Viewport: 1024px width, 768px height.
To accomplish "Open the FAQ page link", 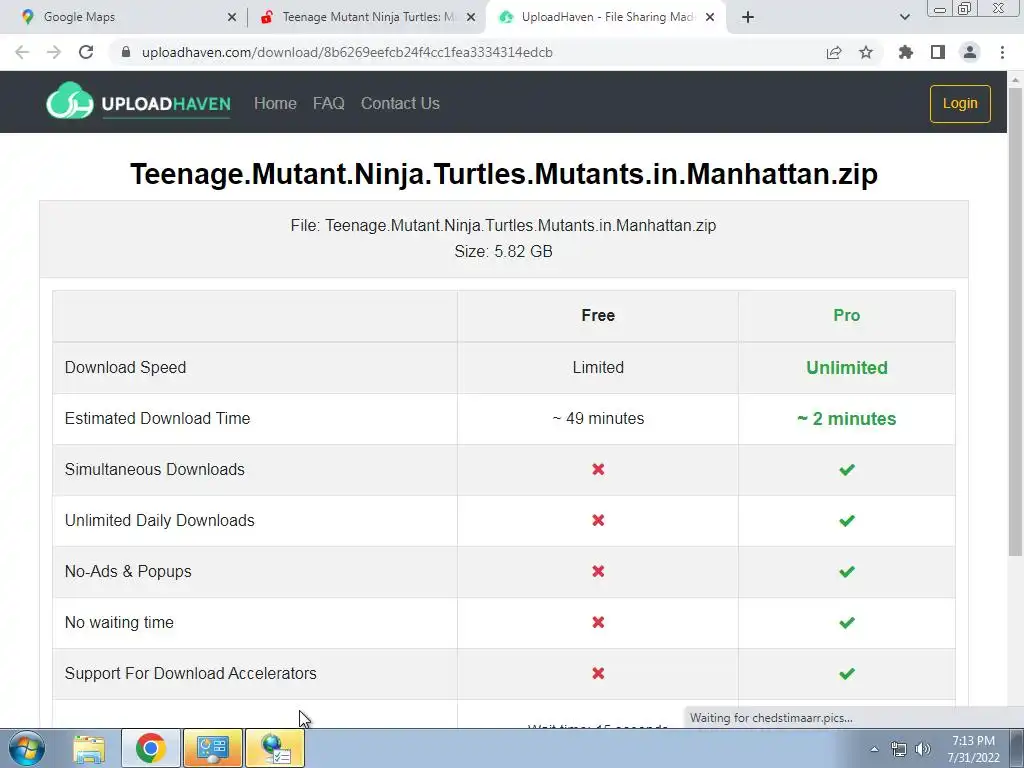I will pos(328,103).
